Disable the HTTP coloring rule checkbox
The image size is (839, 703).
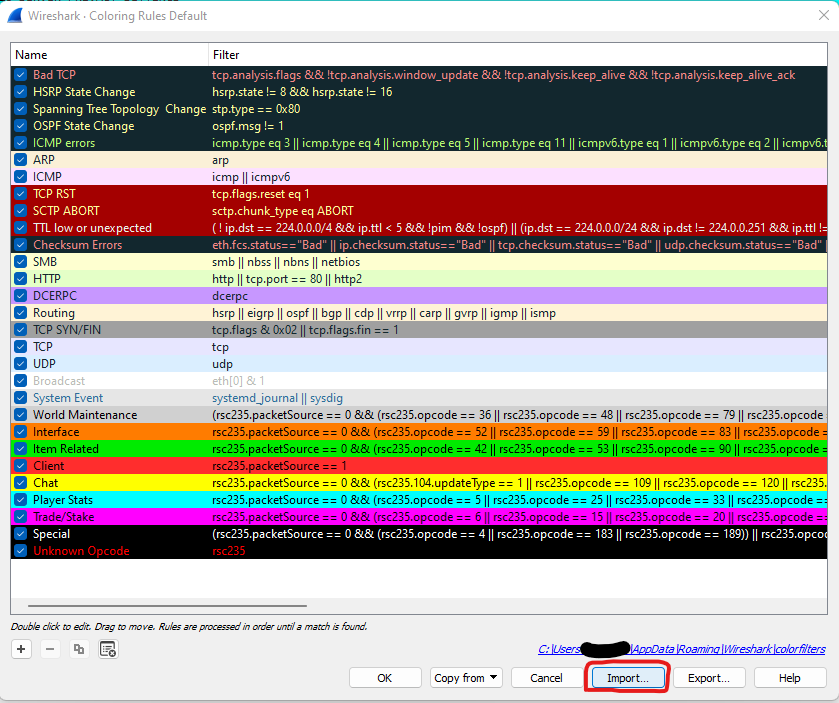click(20, 279)
